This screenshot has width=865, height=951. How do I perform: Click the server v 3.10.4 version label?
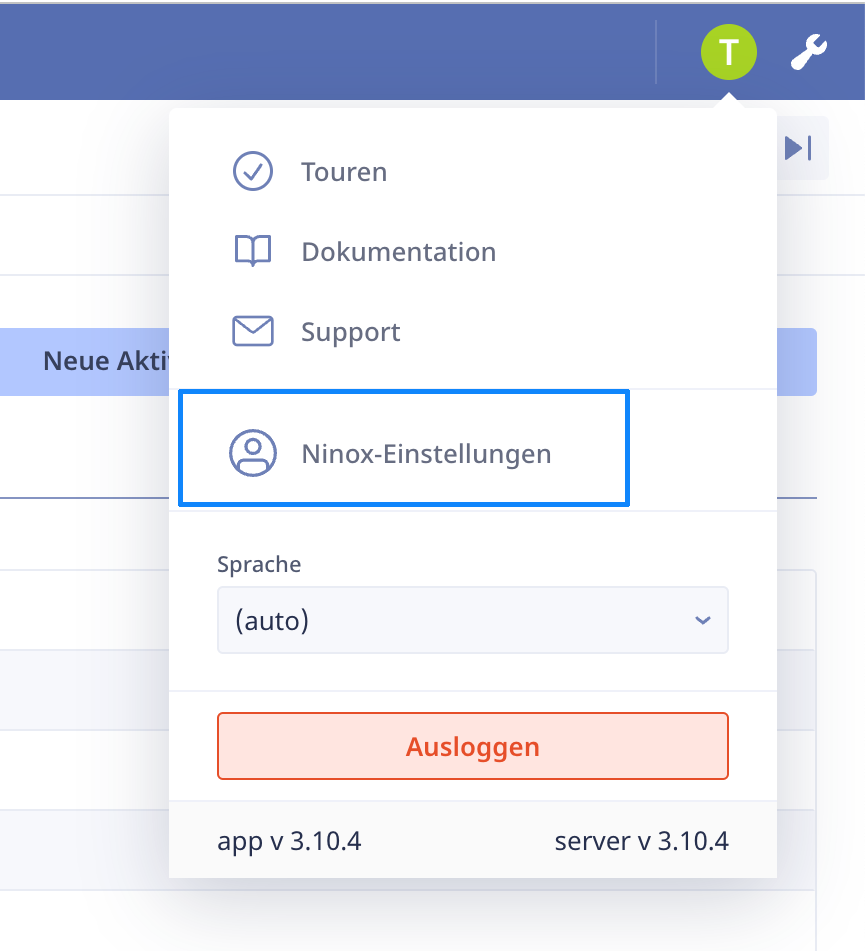pyautogui.click(x=643, y=841)
